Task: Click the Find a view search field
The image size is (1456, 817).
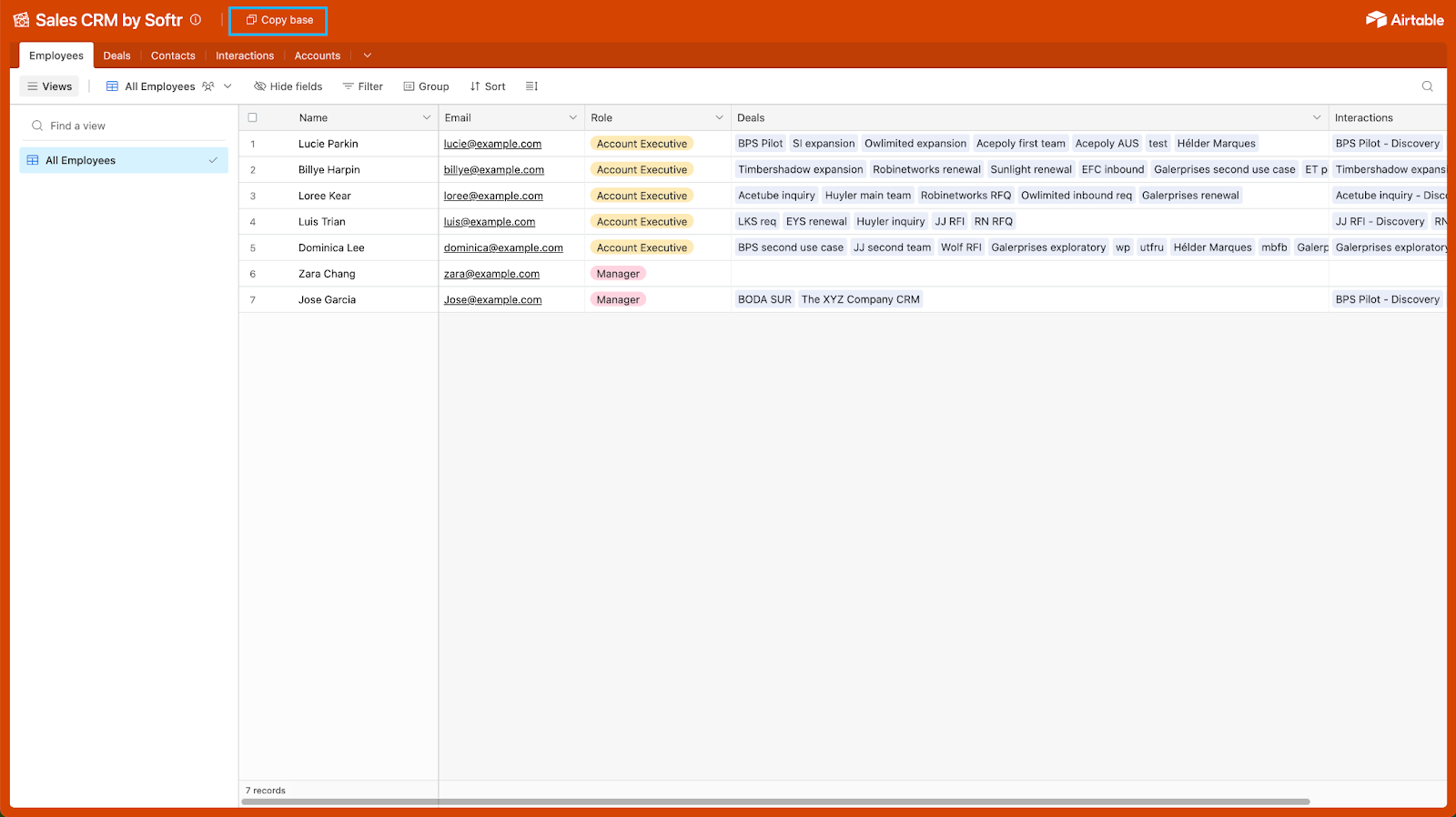Action: (x=124, y=126)
